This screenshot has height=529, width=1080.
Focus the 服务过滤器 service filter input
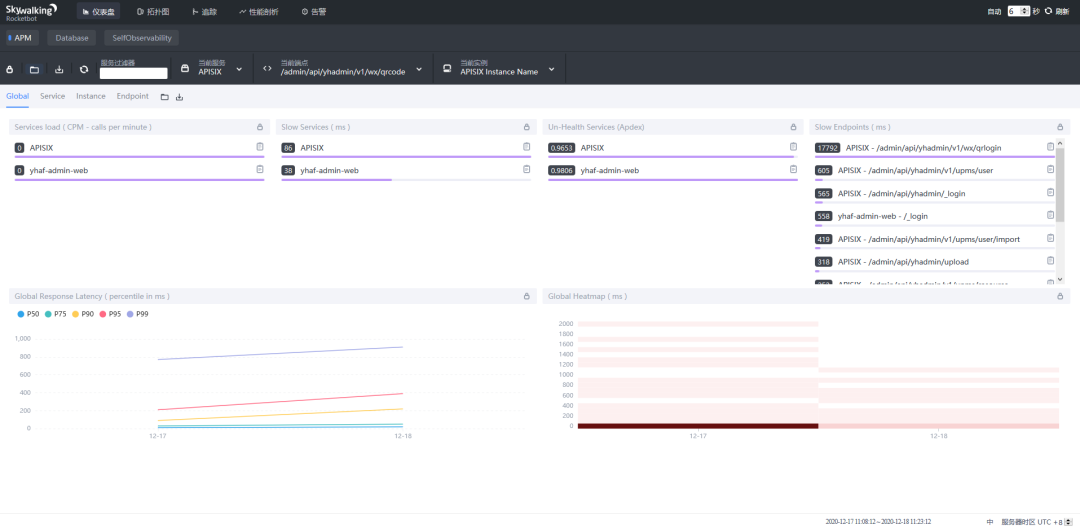[134, 73]
